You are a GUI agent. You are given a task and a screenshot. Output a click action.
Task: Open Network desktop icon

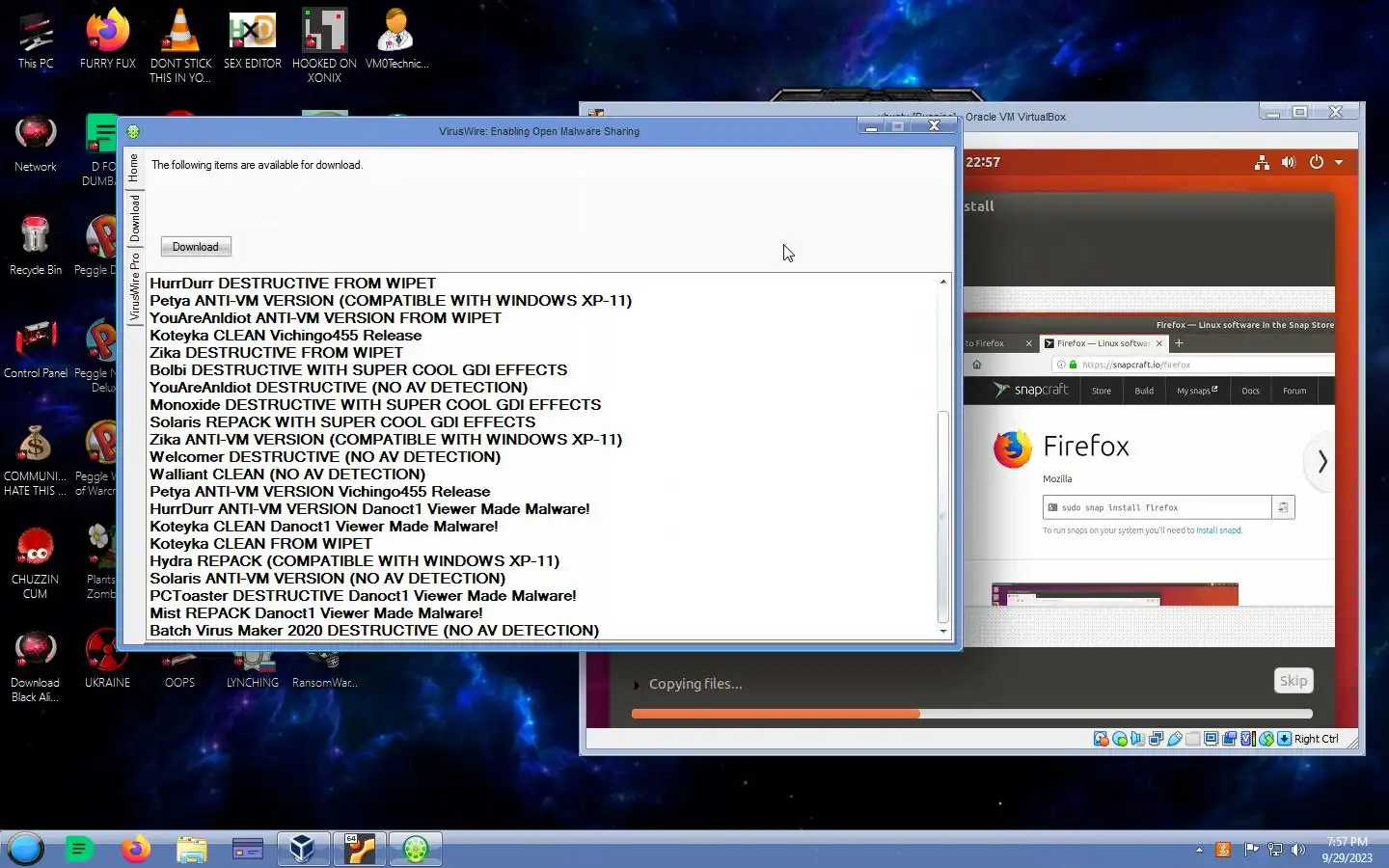(36, 143)
